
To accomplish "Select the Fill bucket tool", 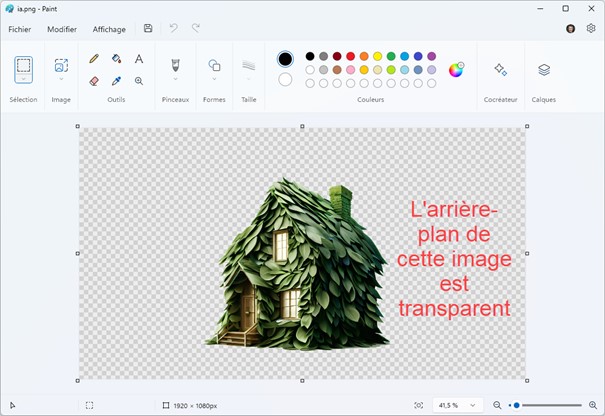I will [x=116, y=59].
